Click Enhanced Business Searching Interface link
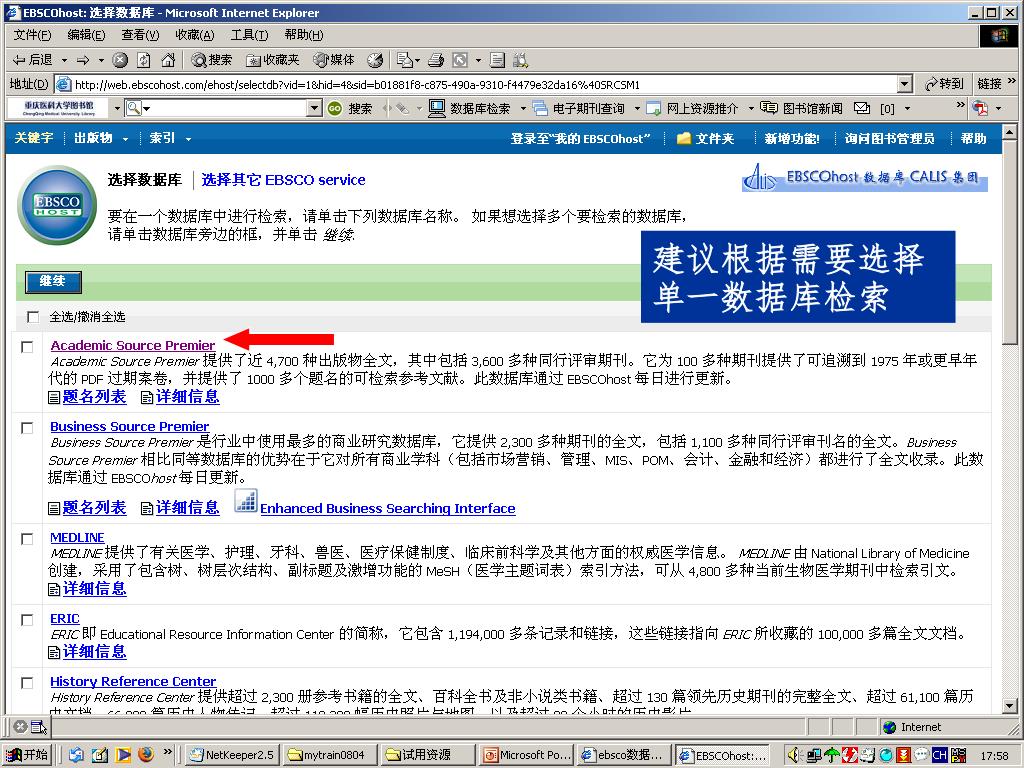This screenshot has width=1024, height=768. pos(388,508)
